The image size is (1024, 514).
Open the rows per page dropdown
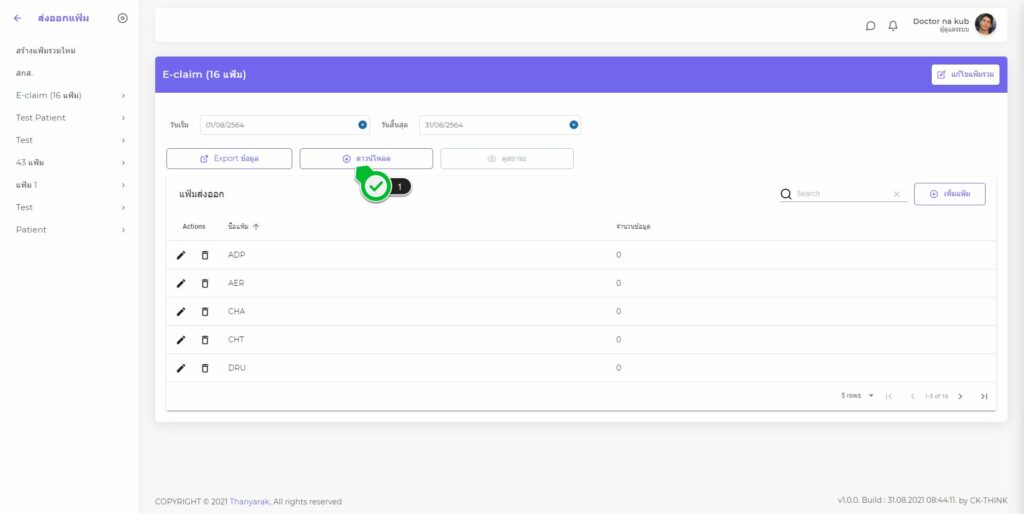[x=858, y=396]
